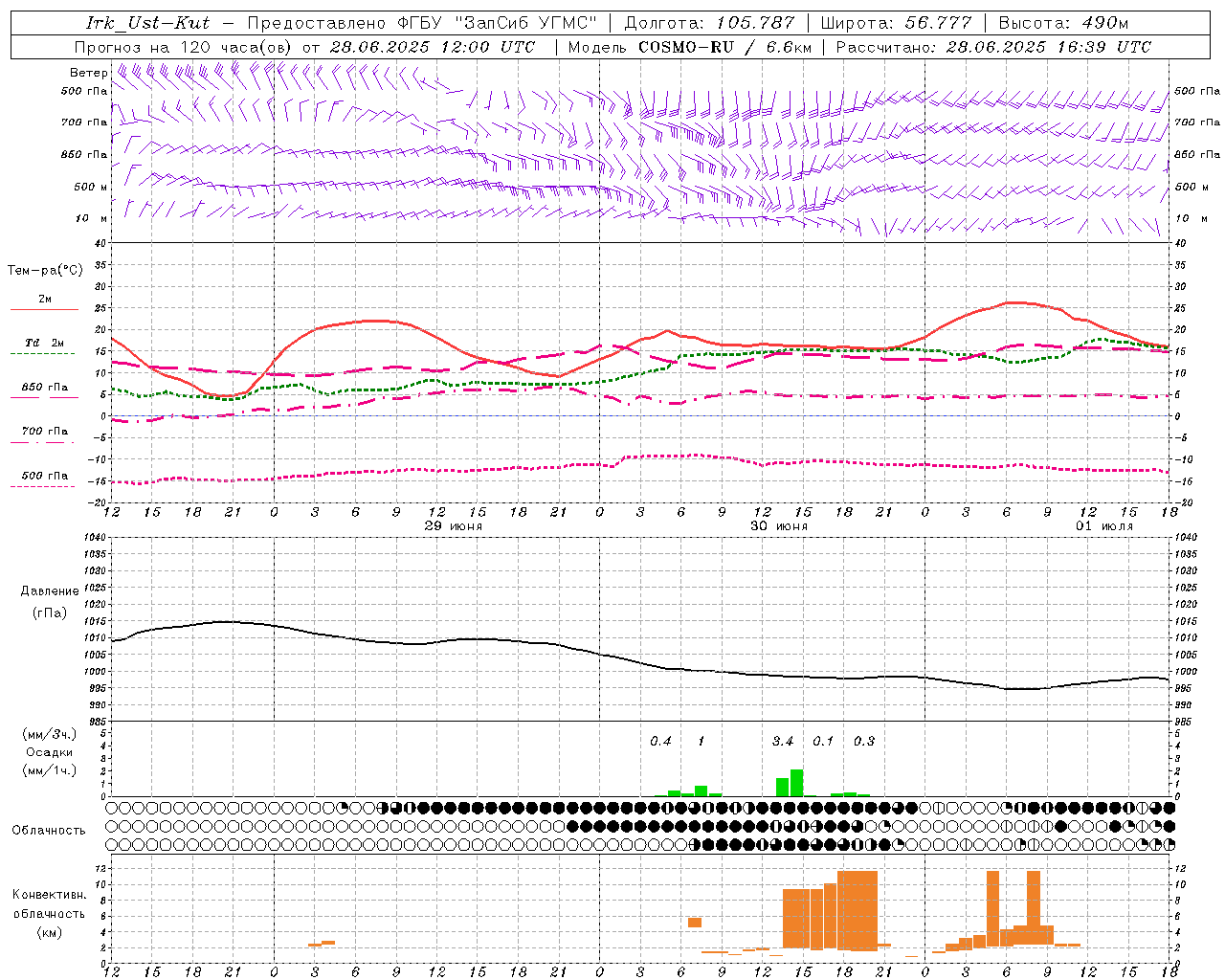Click the tallest green precipitation bar

tap(796, 783)
